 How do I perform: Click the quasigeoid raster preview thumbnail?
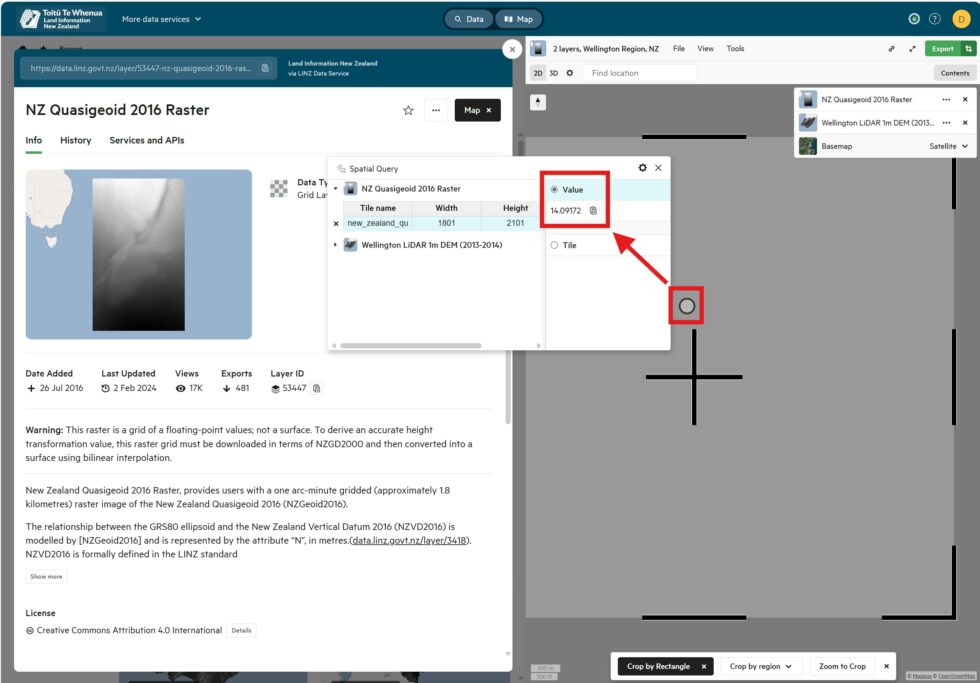[139, 254]
